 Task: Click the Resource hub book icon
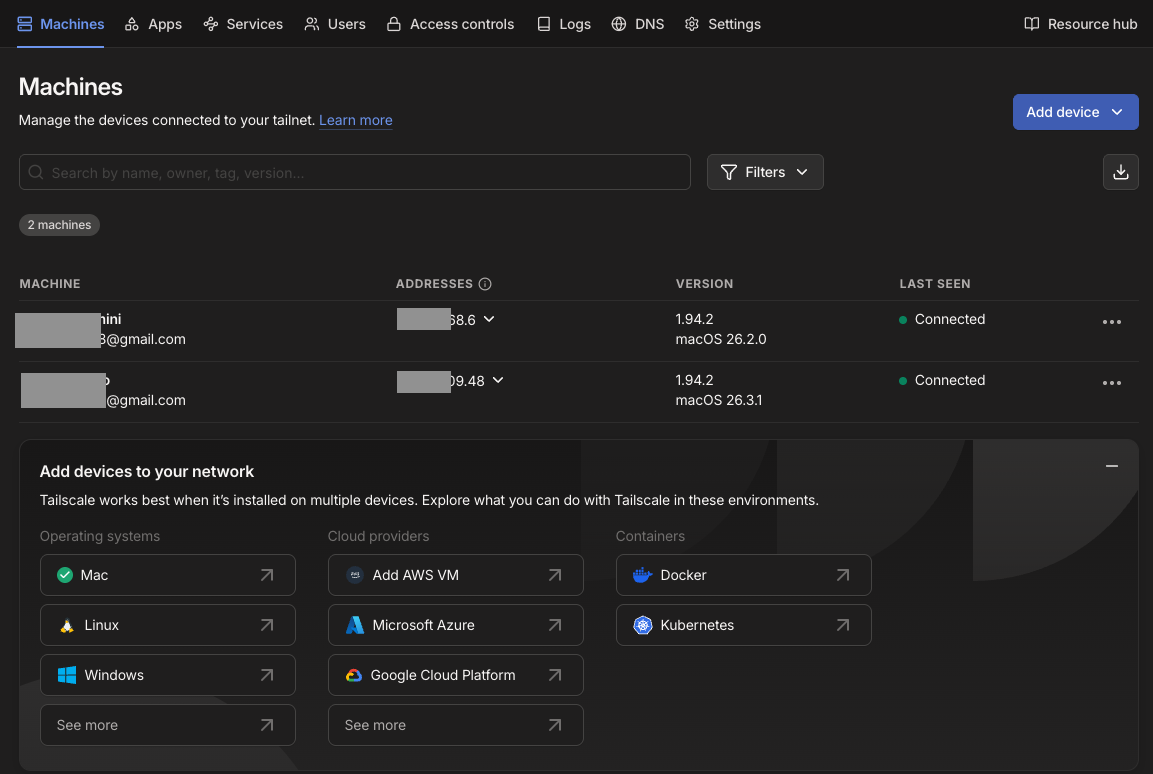tap(1032, 24)
